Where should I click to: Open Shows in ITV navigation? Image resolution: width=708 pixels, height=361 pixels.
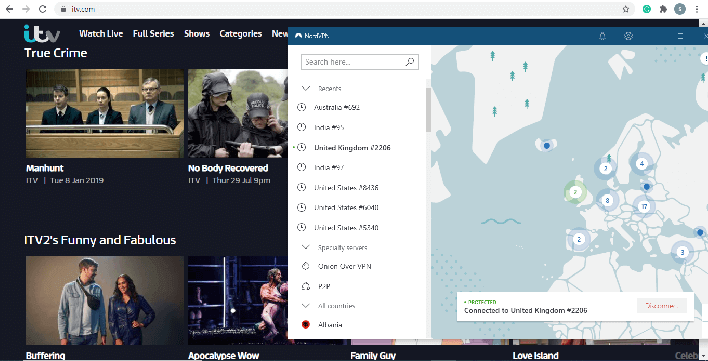[197, 34]
